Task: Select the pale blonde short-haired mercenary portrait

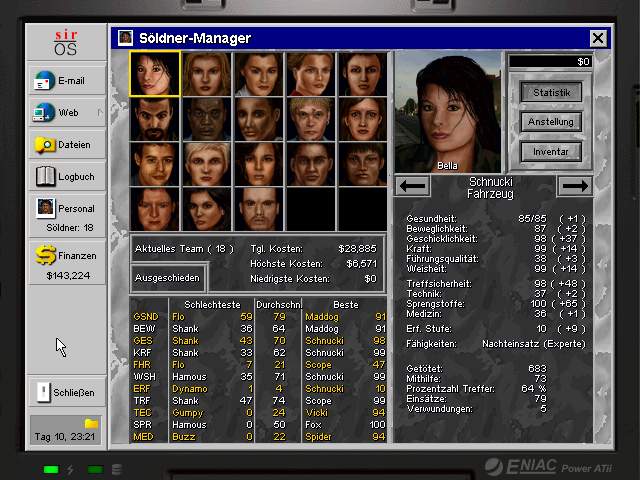Action: (207, 164)
